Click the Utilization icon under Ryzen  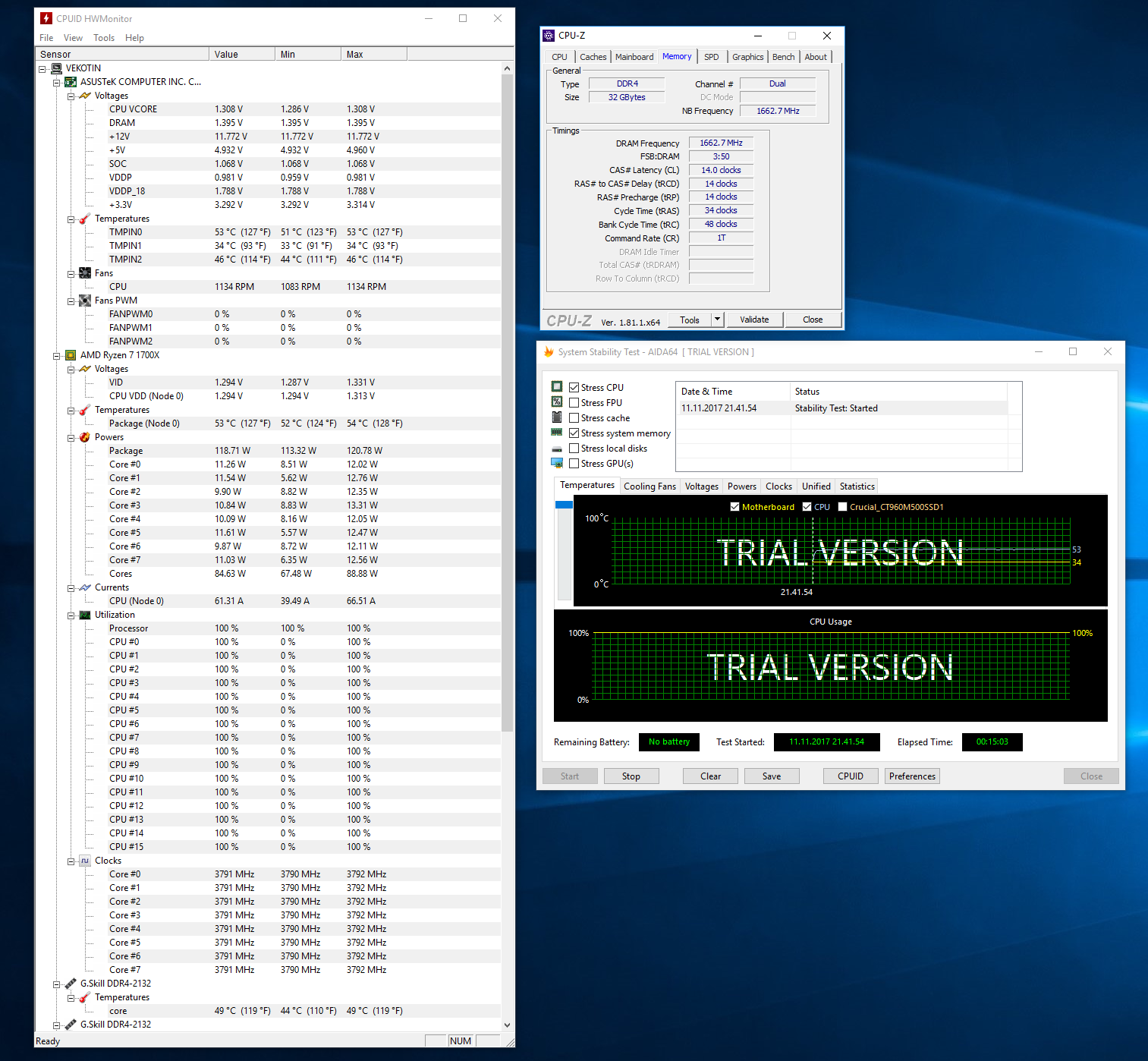tap(85, 615)
